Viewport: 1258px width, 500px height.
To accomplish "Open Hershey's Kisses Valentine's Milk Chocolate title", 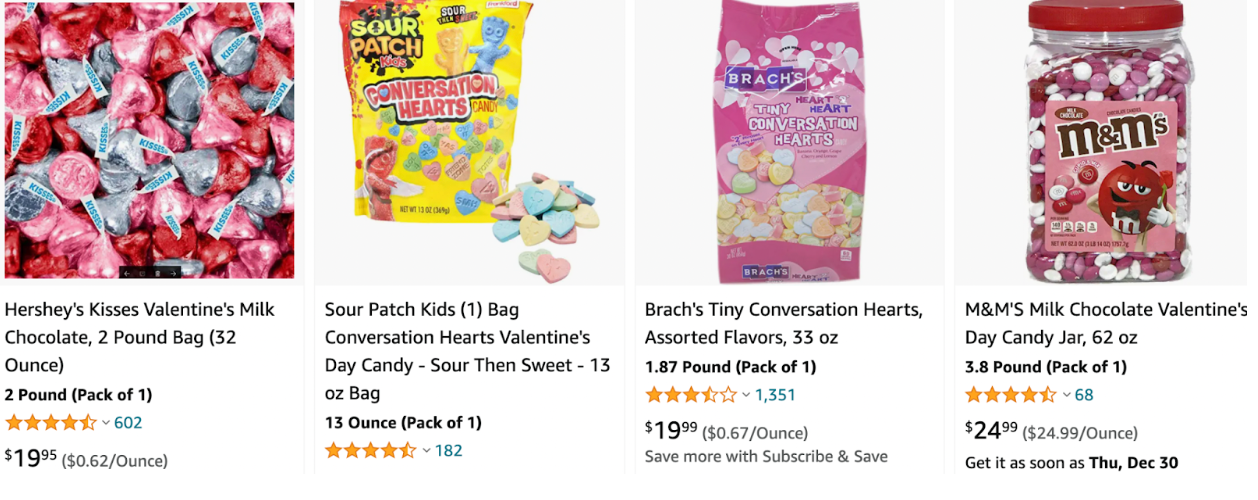I will 140,337.
